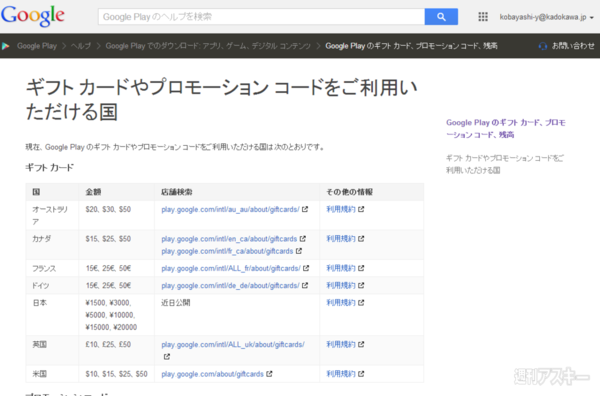
Task: Select sidebar item ギフトカードやプロモーションコードをご利用いただける国
Action: click(505, 164)
